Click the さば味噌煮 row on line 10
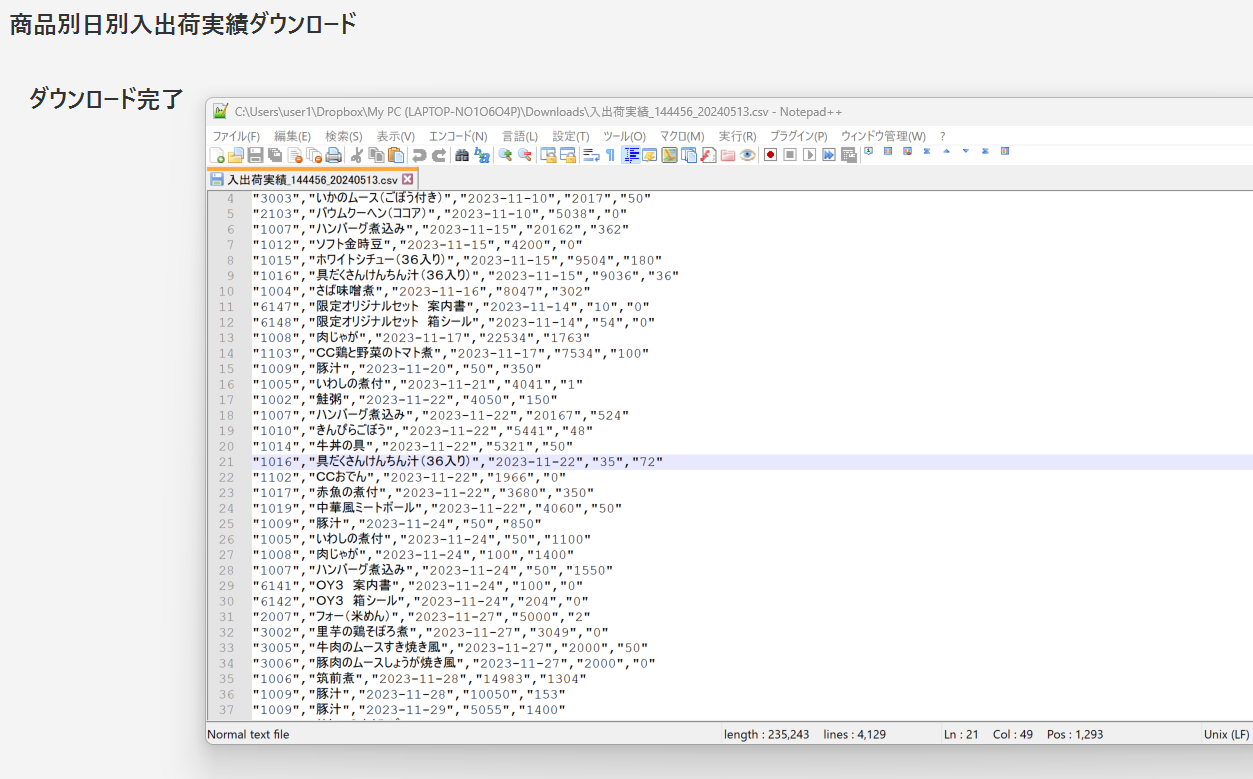 421,291
